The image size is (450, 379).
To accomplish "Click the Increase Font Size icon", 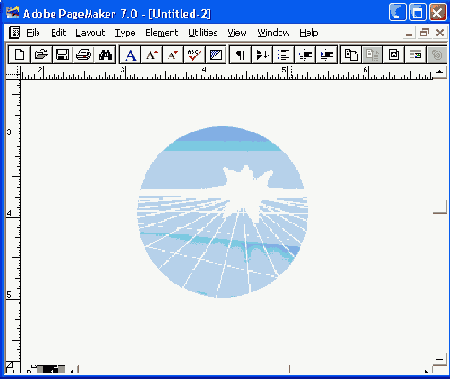I will coord(152,55).
